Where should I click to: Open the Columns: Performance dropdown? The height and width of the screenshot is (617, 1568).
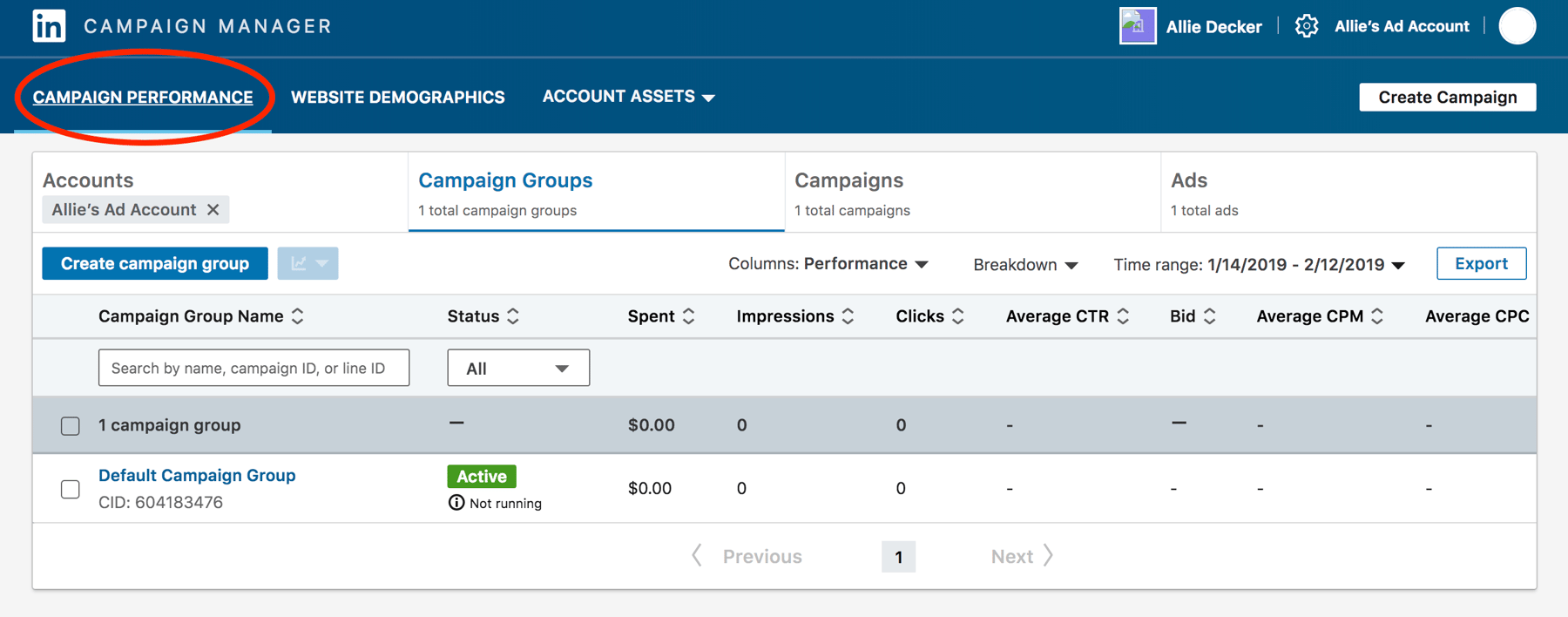pos(828,264)
